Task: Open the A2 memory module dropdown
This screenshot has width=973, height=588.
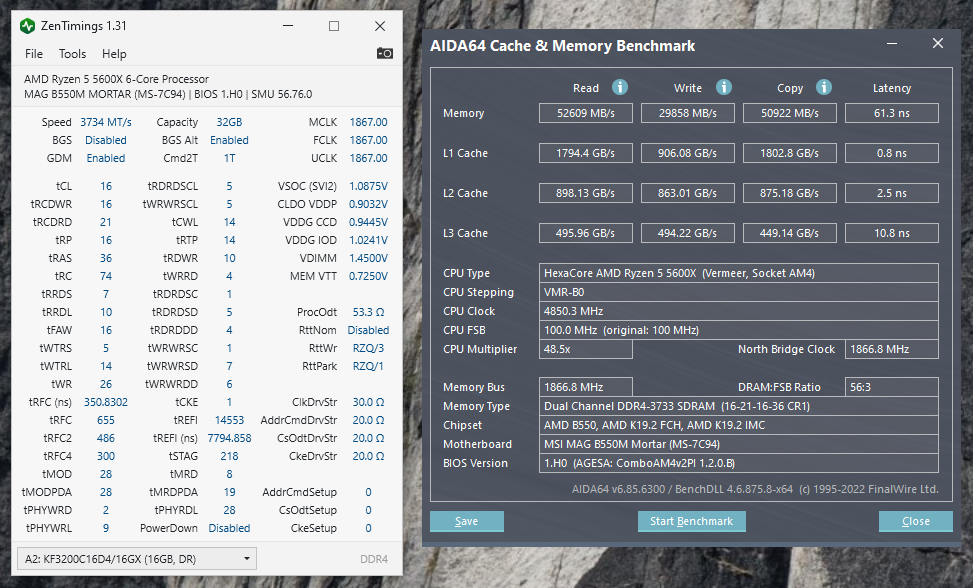Action: pyautogui.click(x=137, y=559)
